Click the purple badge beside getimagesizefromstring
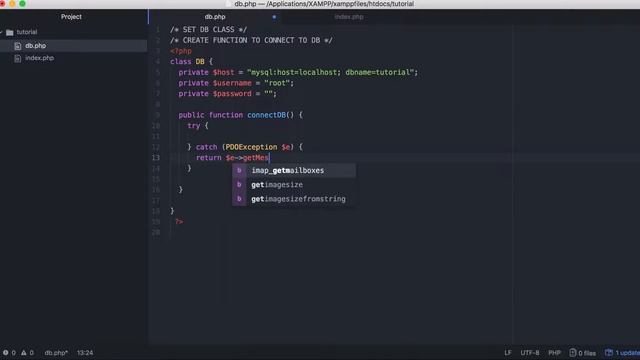 coord(239,199)
